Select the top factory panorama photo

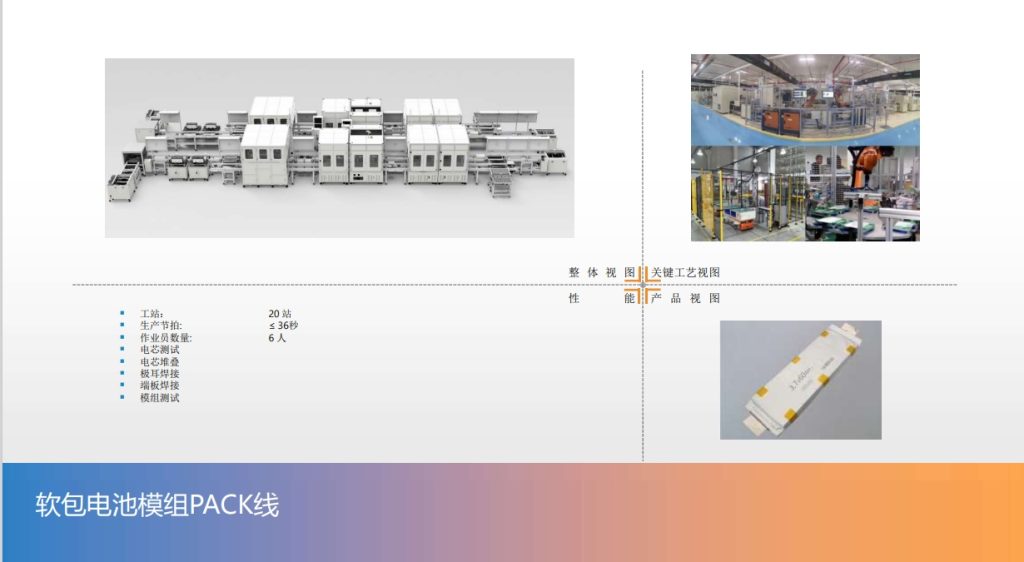(x=805, y=101)
